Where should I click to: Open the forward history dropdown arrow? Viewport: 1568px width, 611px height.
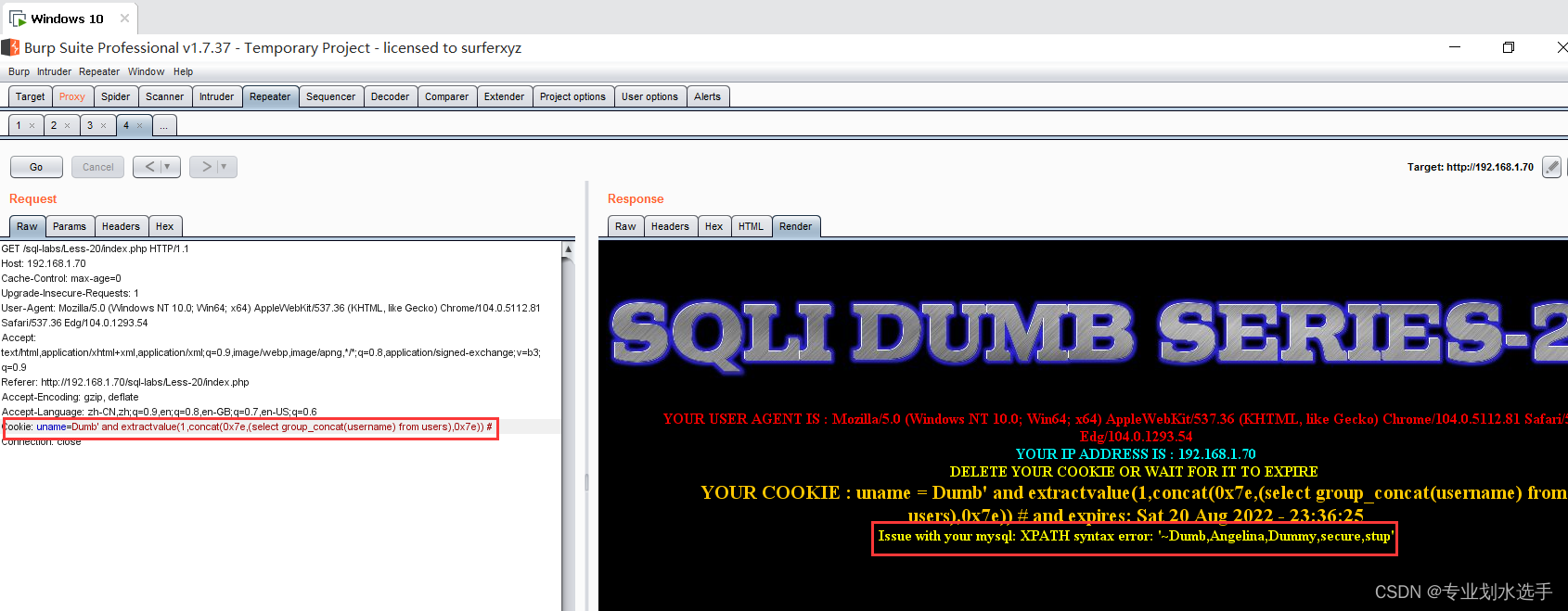[x=224, y=167]
